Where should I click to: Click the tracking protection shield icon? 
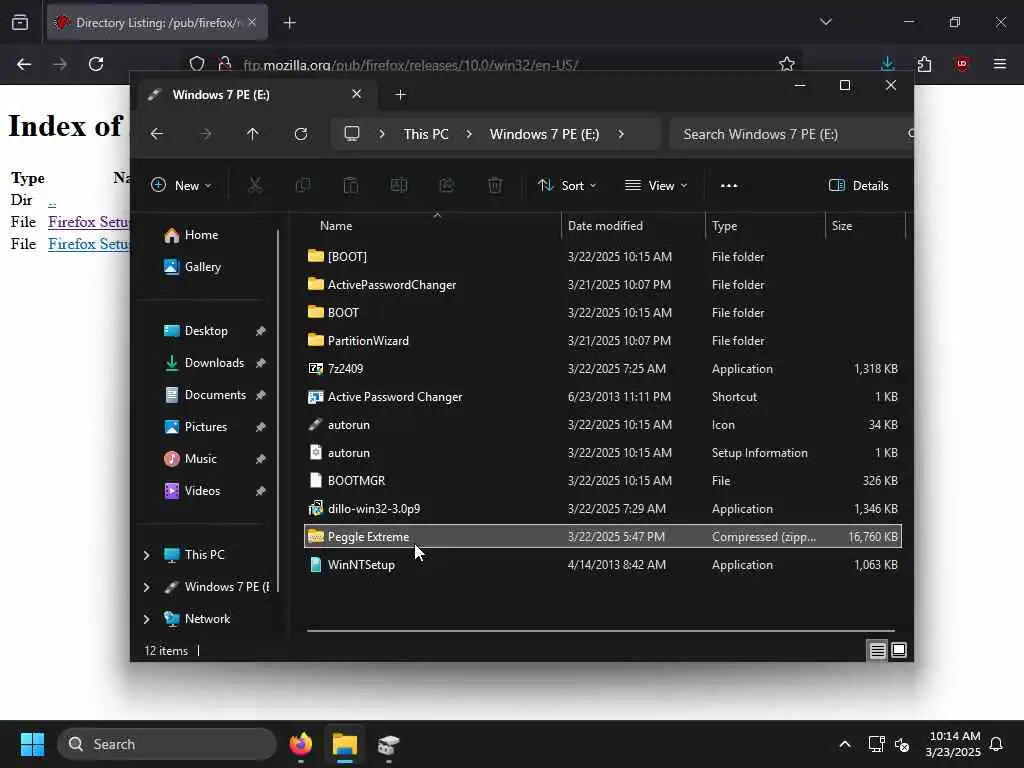197,64
